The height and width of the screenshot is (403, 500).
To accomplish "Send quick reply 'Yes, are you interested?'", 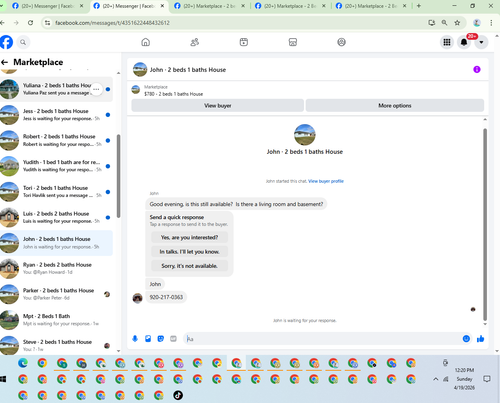I will click(189, 237).
